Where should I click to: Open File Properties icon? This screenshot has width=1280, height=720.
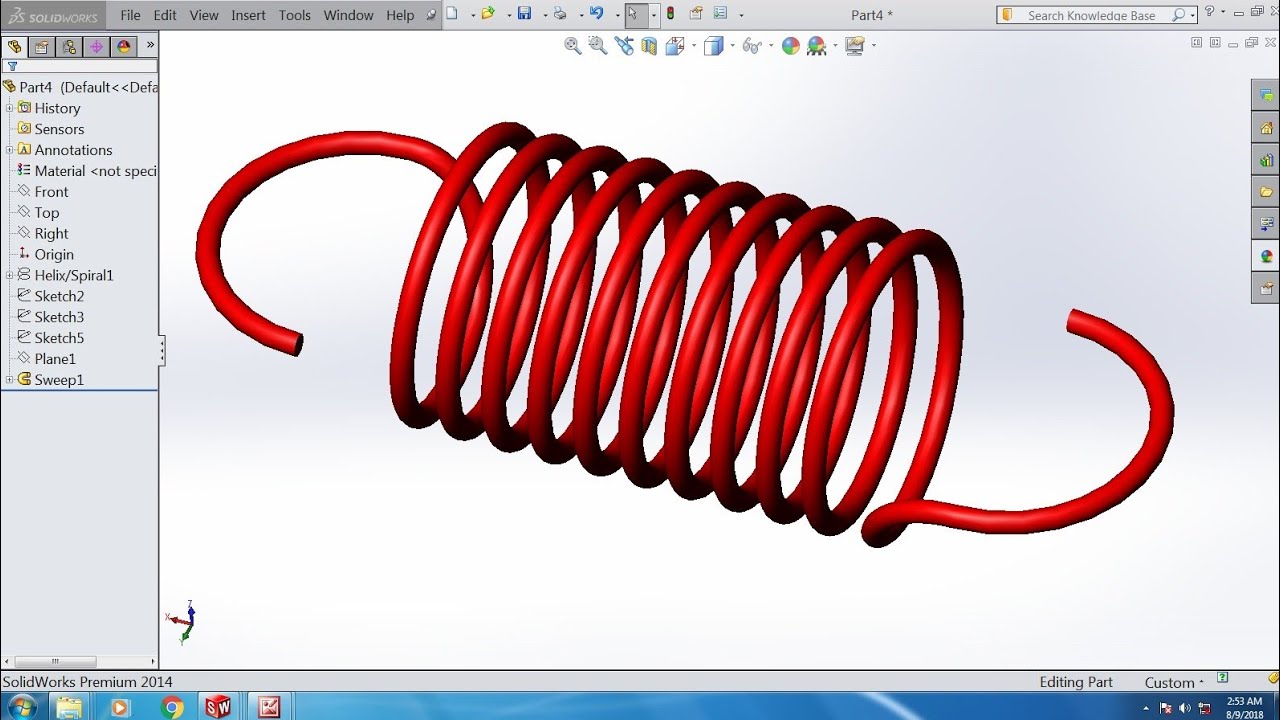[x=697, y=14]
